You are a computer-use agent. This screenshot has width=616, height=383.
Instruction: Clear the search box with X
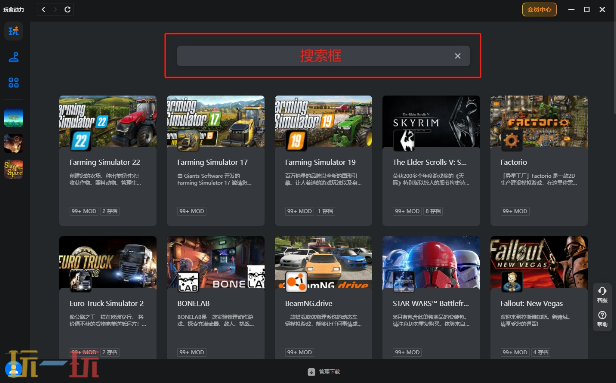coord(457,56)
